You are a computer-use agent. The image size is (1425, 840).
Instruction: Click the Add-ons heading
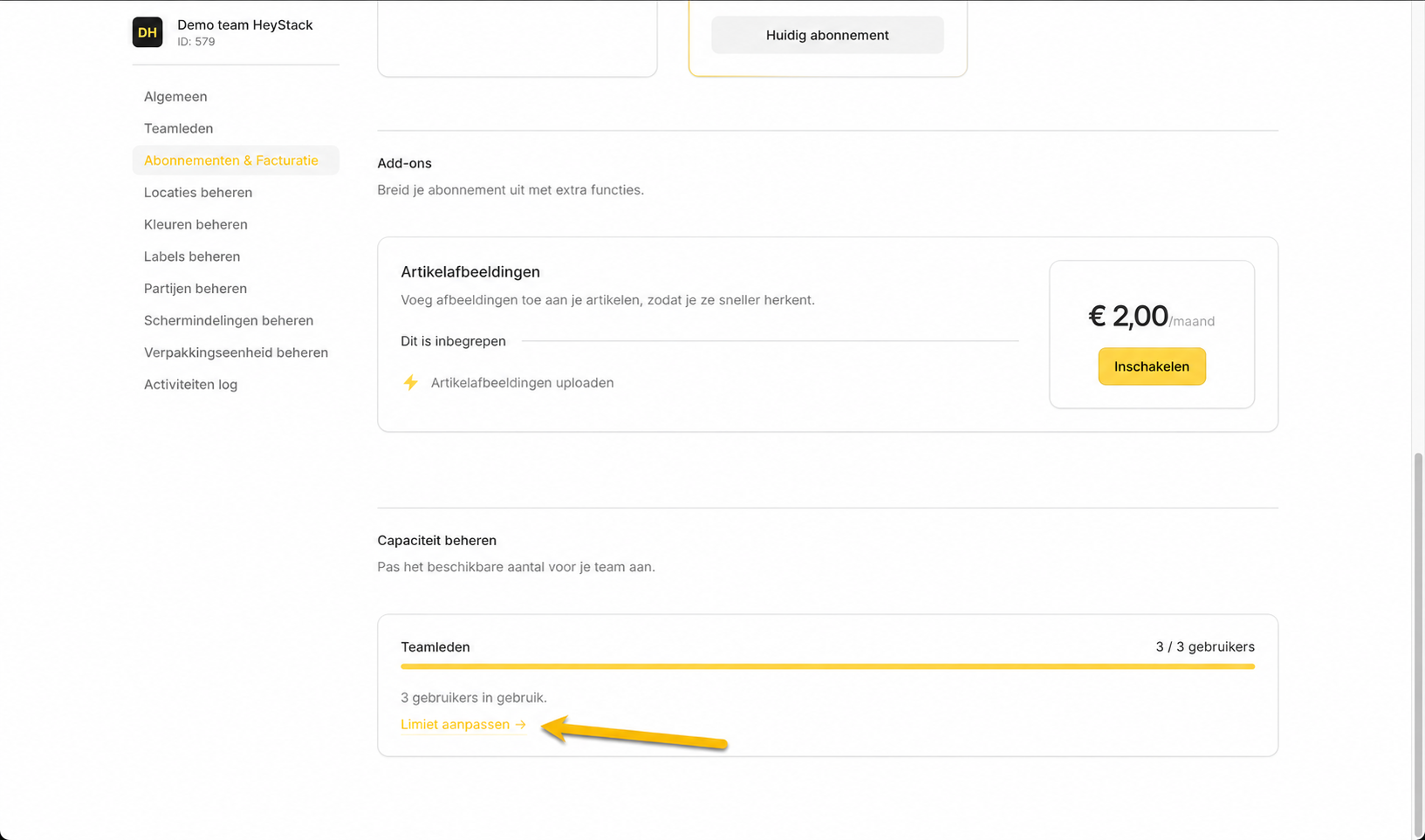[404, 163]
